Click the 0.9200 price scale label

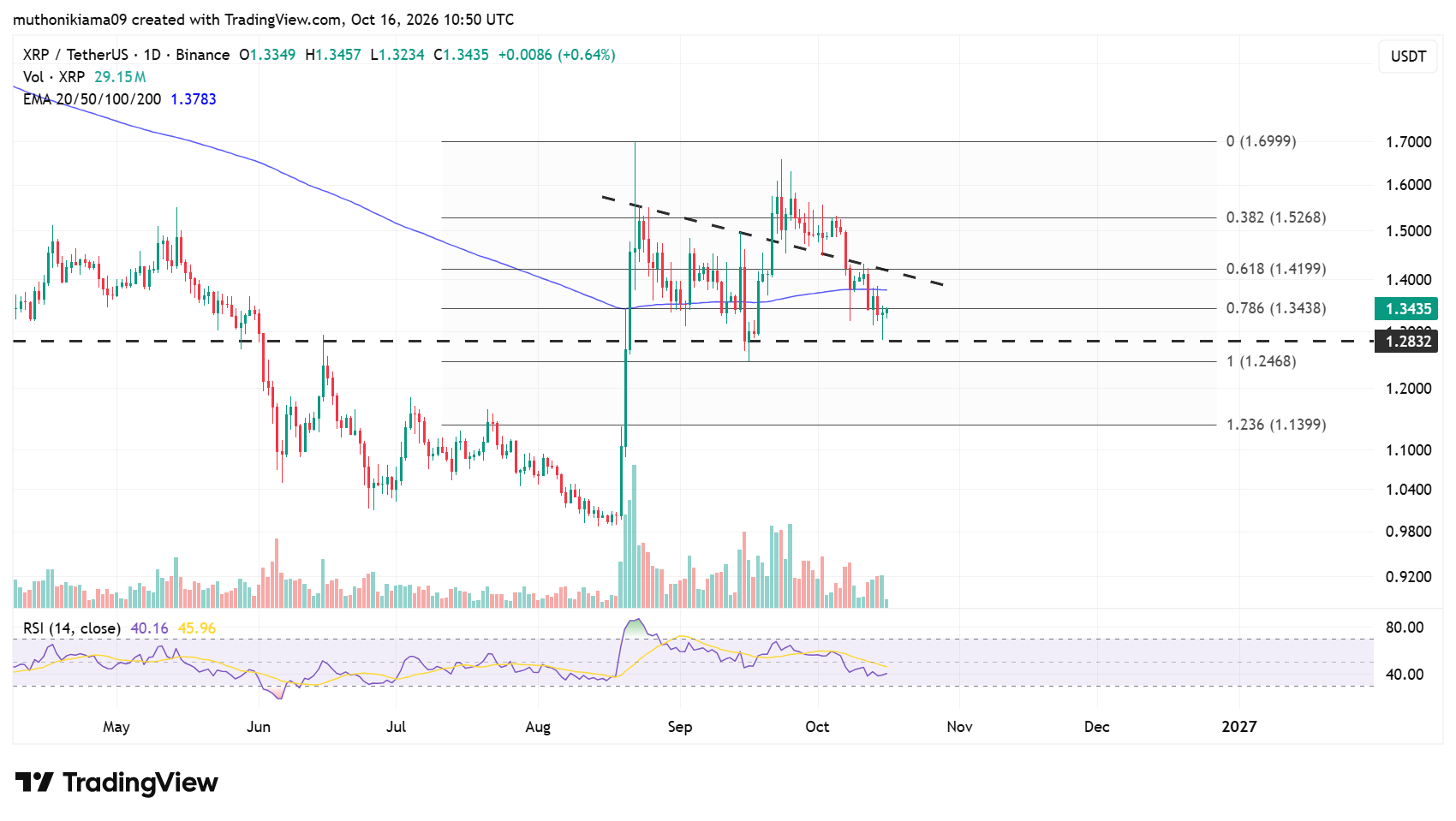(1409, 577)
